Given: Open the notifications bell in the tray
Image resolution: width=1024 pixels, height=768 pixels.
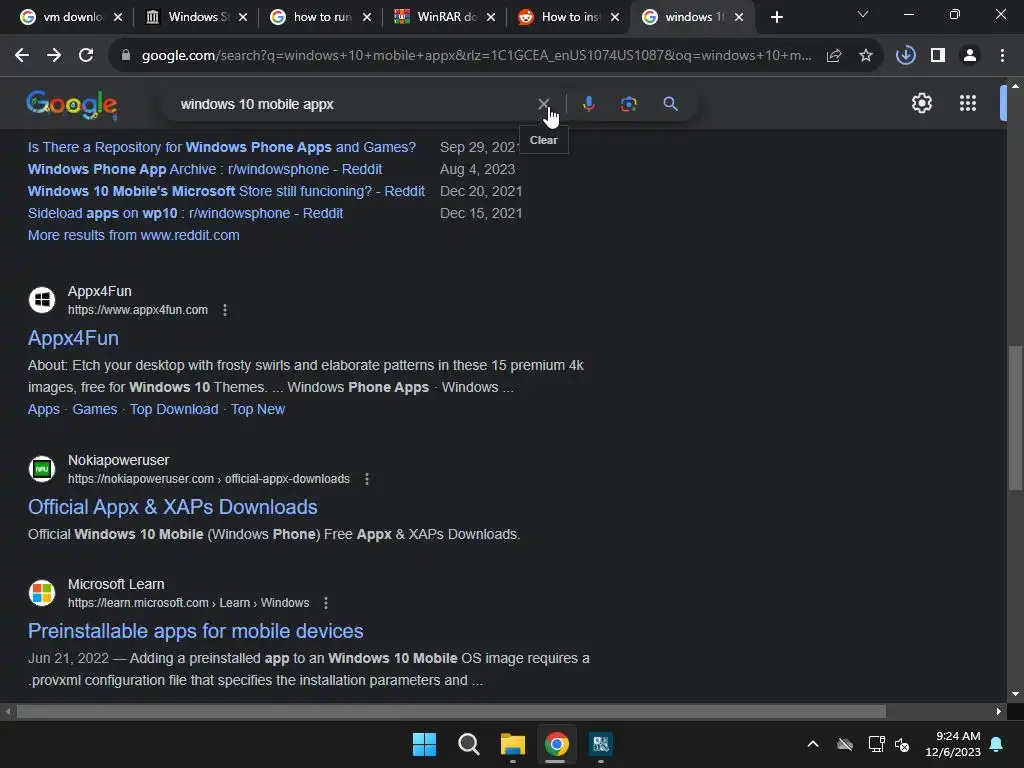Looking at the screenshot, I should [x=997, y=744].
